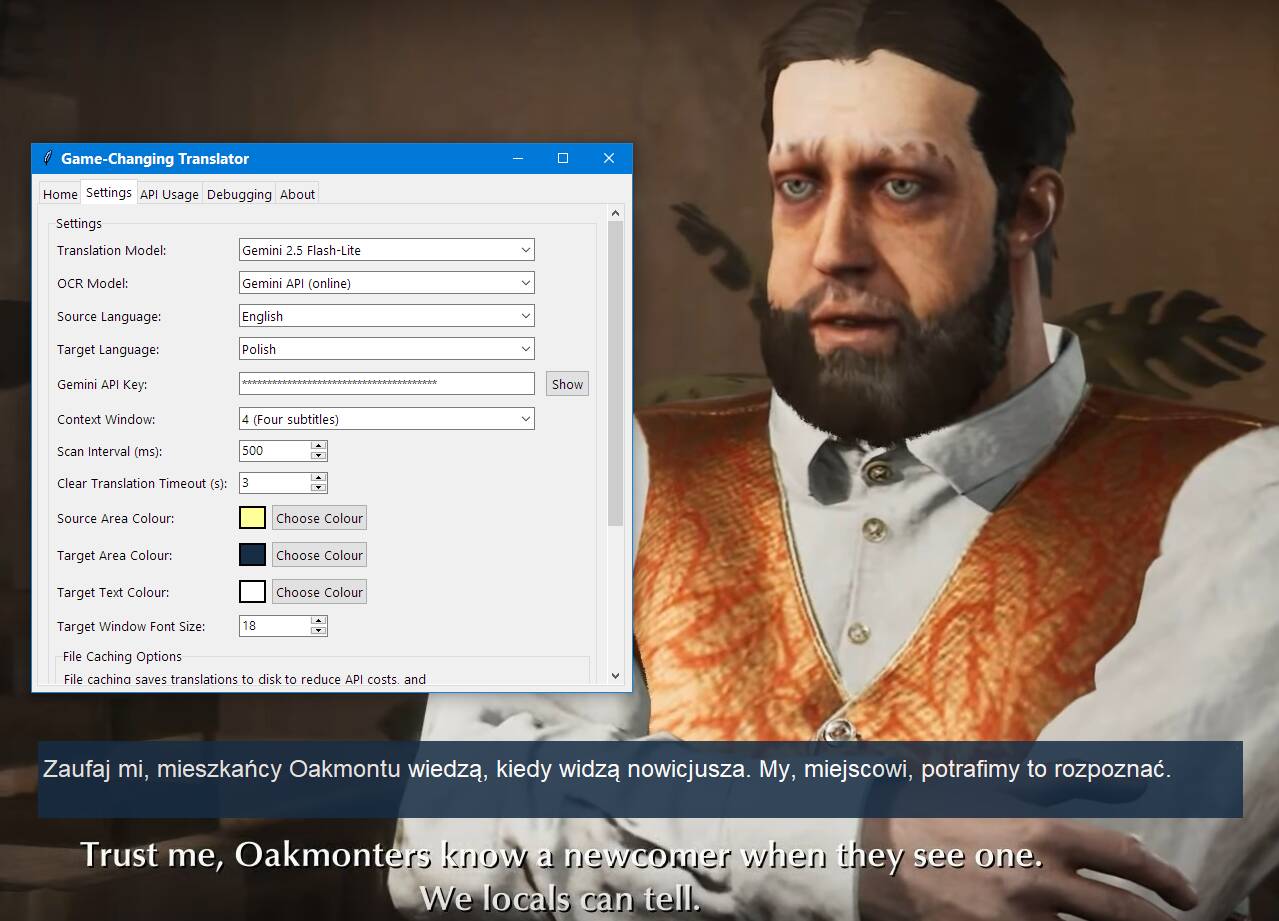Open the About tab
1279x921 pixels.
(x=297, y=194)
